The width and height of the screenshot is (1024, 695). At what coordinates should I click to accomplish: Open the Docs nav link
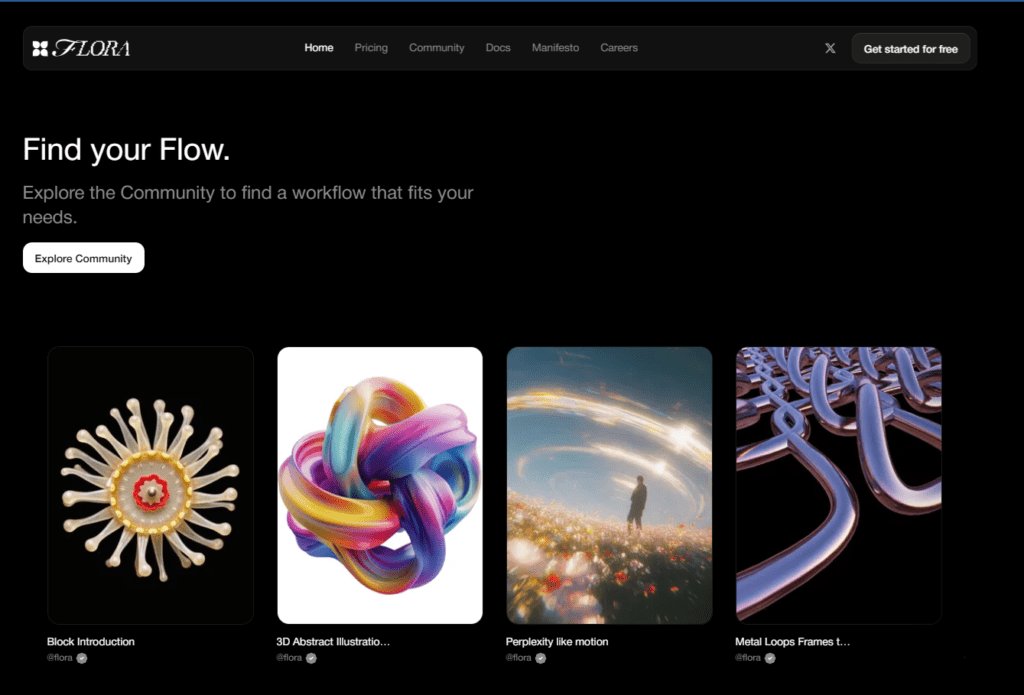(x=498, y=48)
